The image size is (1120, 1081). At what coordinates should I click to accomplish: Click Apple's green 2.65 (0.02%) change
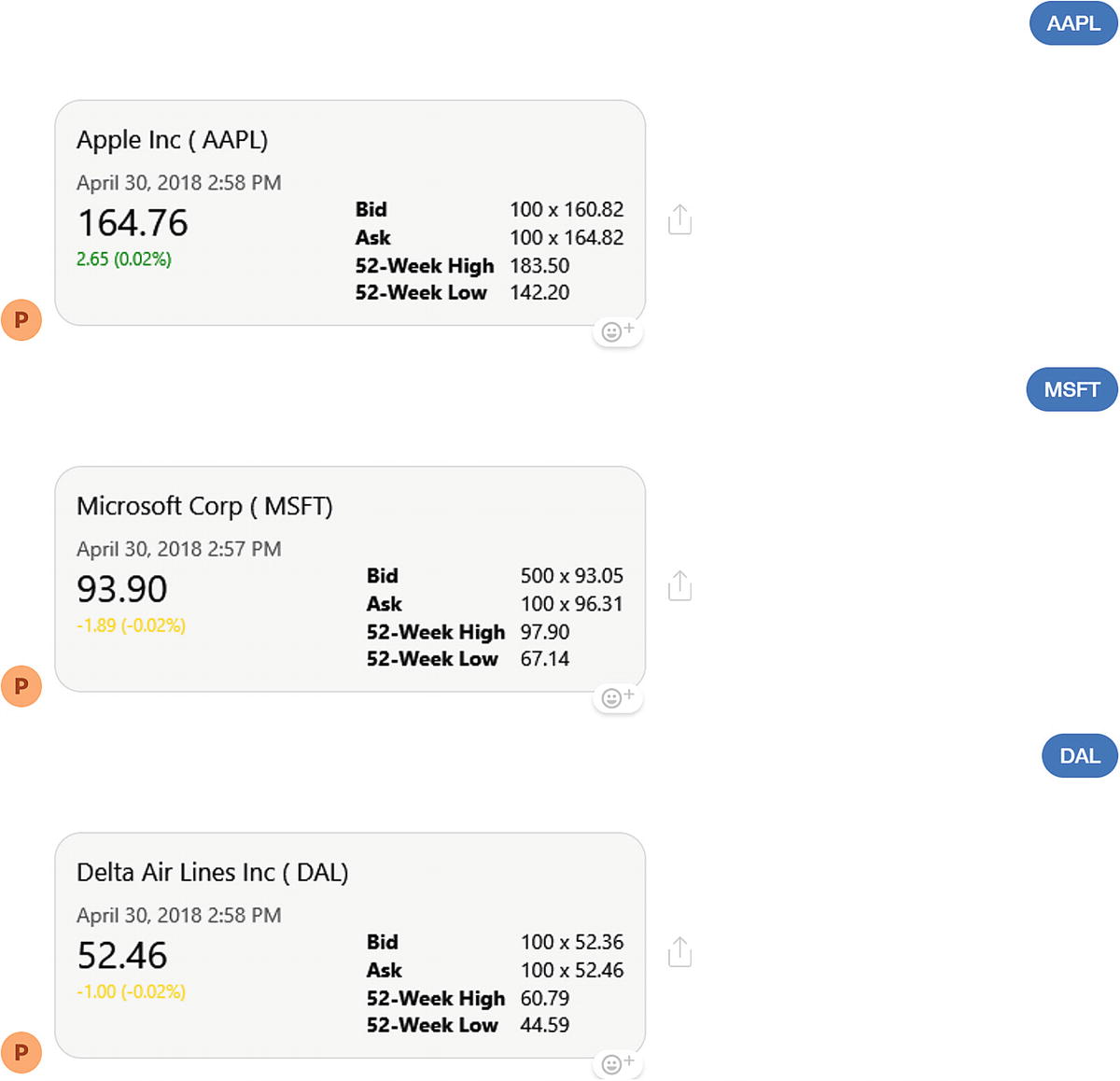(x=124, y=260)
